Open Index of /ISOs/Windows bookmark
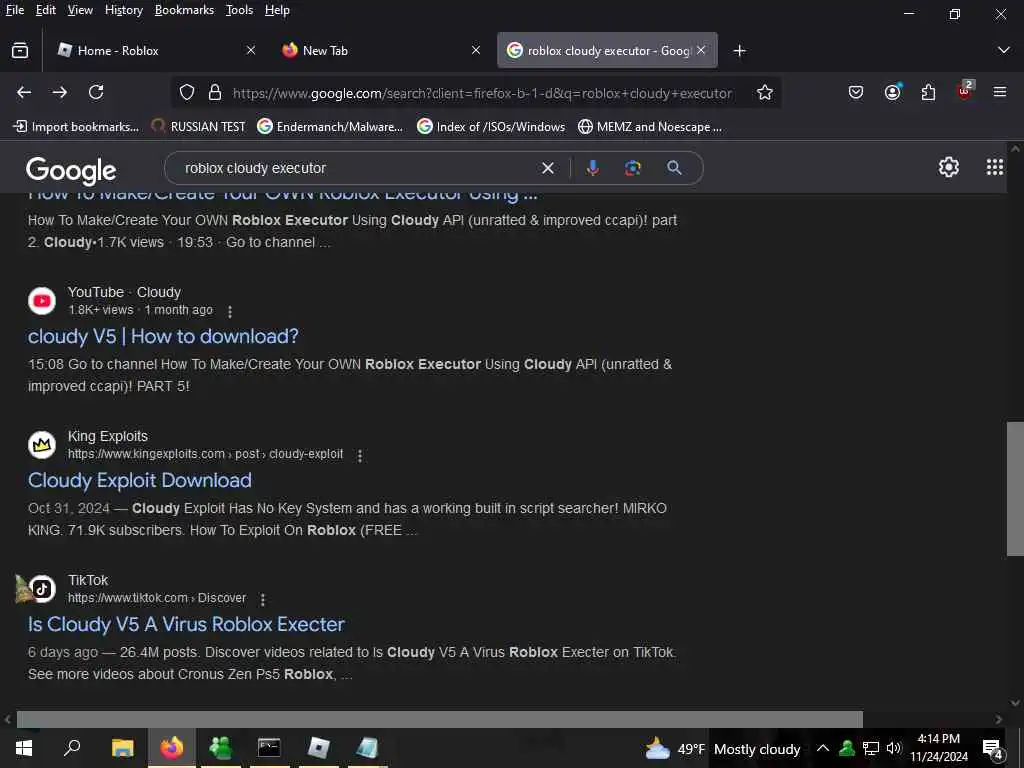 tap(491, 127)
